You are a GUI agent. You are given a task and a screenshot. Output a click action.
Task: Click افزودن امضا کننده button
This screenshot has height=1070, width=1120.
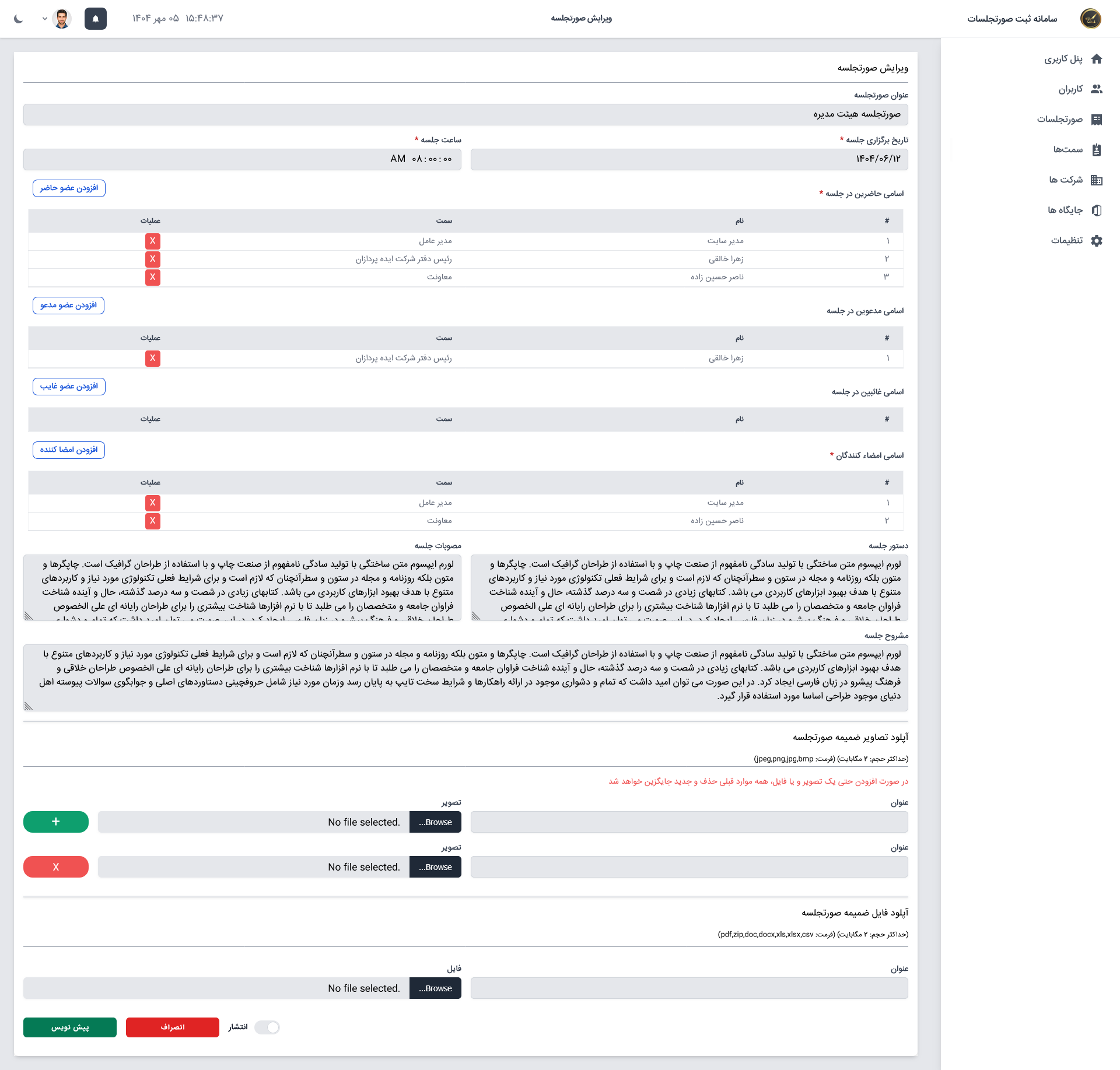[69, 450]
